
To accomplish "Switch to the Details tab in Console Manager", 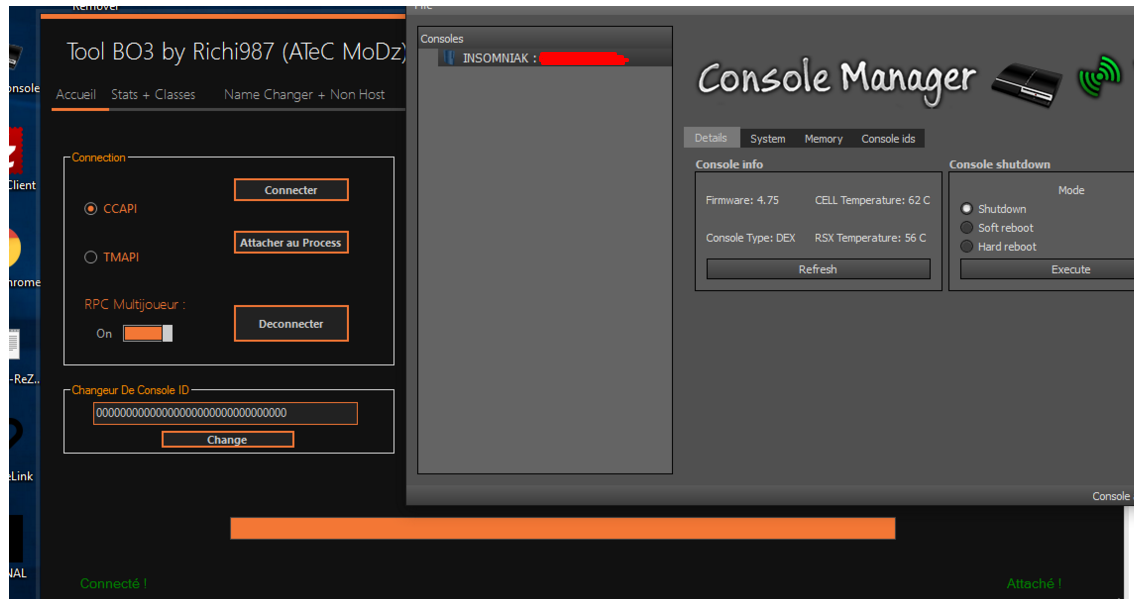I will point(711,137).
